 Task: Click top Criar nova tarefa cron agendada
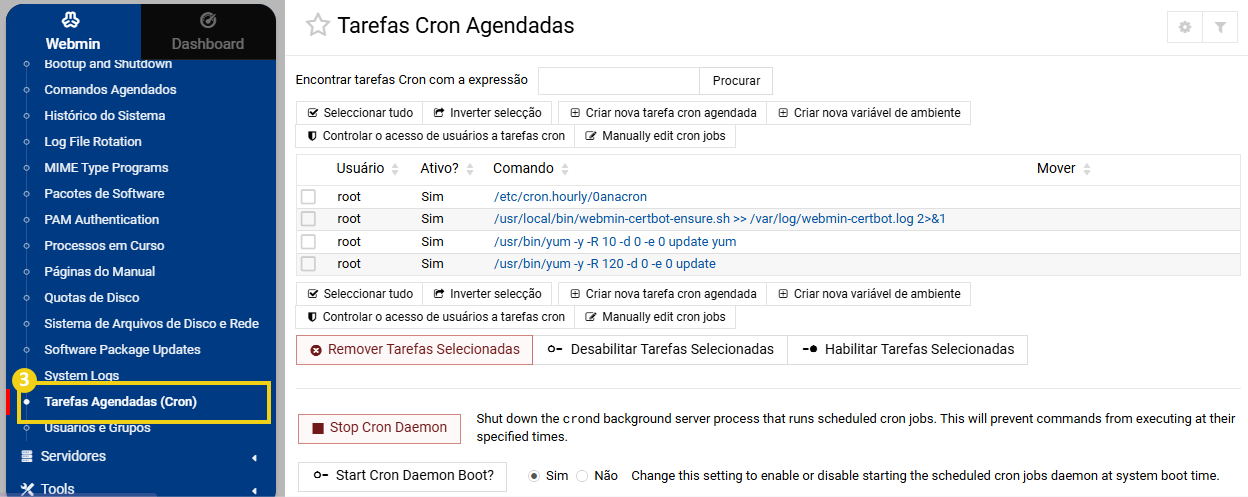tap(662, 113)
